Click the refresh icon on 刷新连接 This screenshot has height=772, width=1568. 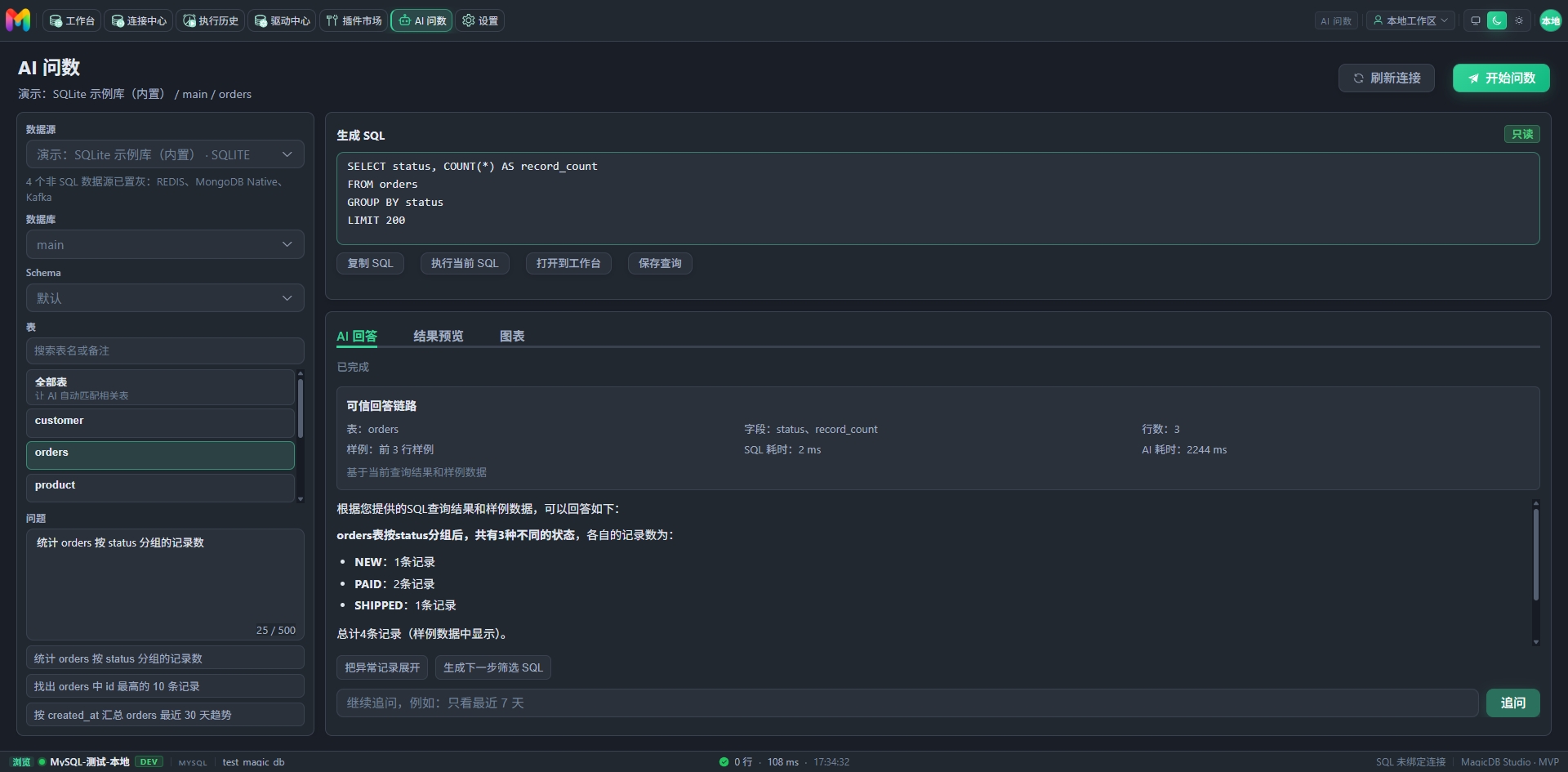(1358, 78)
